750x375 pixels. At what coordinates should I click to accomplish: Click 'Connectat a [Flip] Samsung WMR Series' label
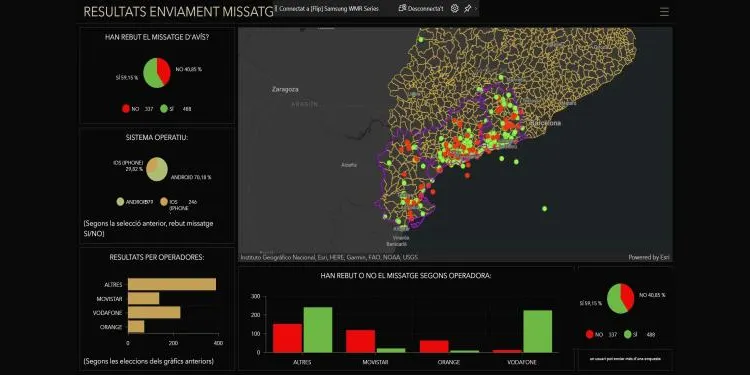point(329,9)
